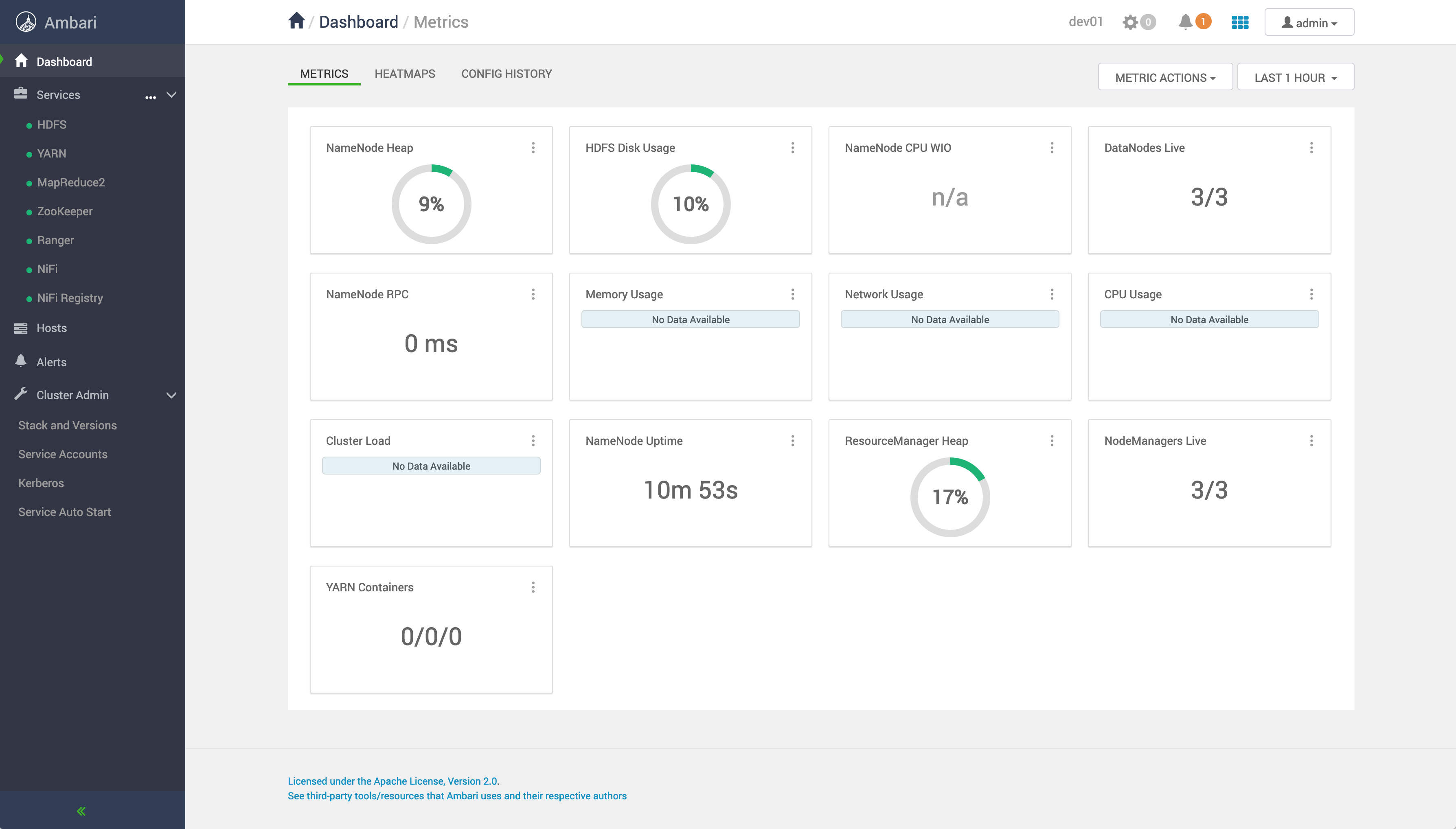Collapse sidebar with double-arrow icon
This screenshot has width=1456, height=829.
click(81, 811)
